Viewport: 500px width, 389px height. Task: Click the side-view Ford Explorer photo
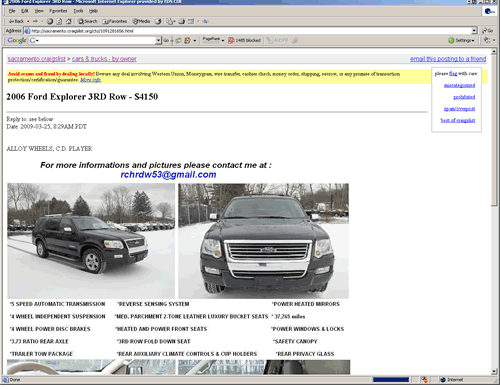click(91, 241)
